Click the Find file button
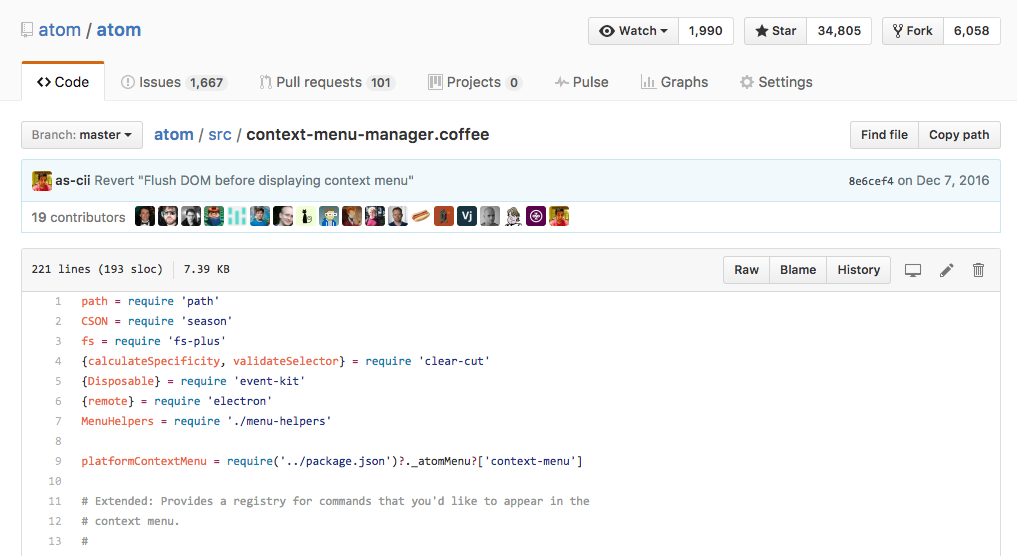This screenshot has height=556, width=1017. (x=884, y=135)
